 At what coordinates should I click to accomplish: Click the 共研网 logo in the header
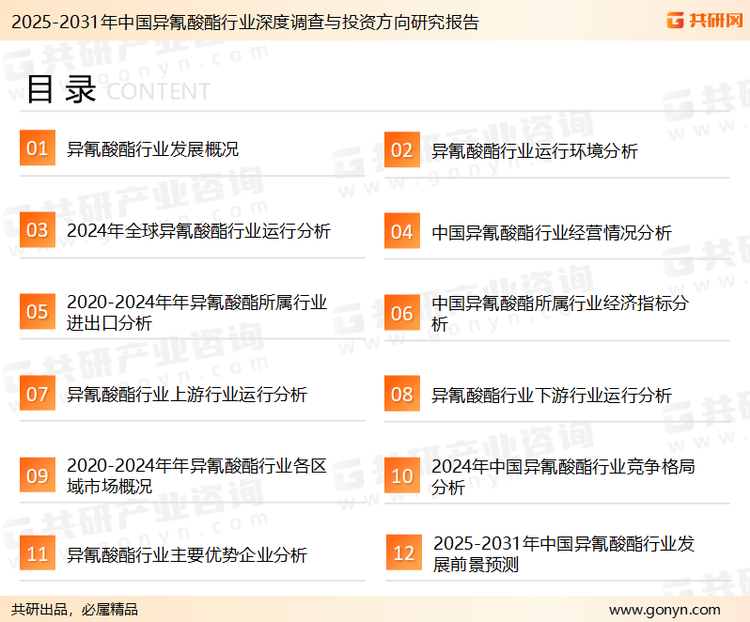point(705,20)
